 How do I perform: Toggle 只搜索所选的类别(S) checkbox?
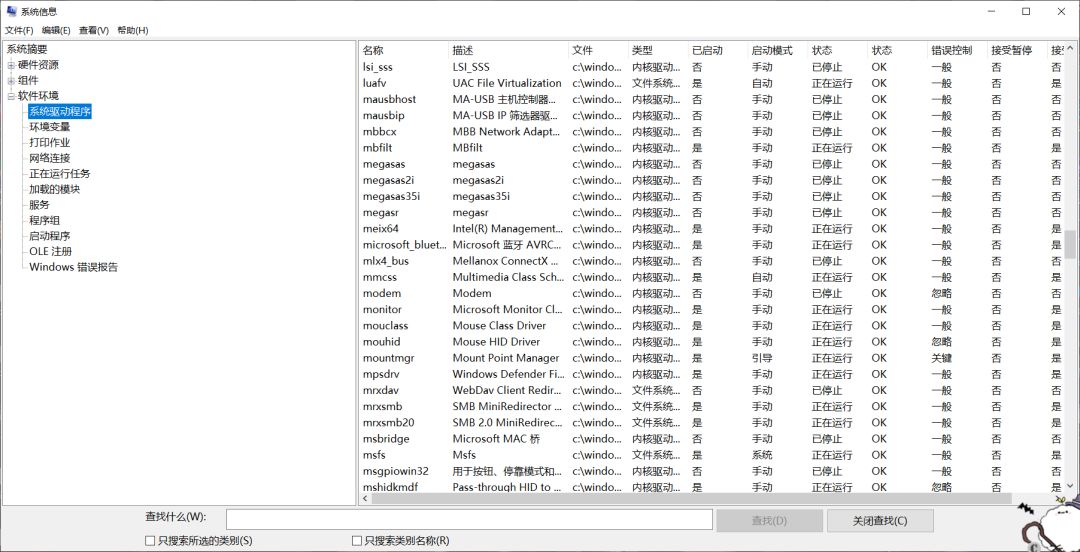coord(149,541)
